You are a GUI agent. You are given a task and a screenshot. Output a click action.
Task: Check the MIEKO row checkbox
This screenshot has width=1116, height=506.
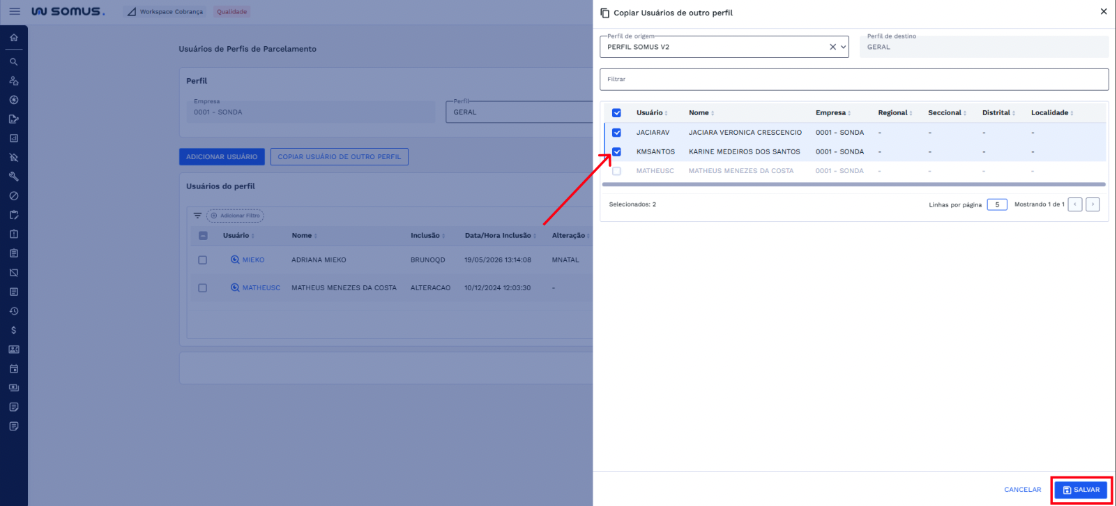(x=203, y=260)
